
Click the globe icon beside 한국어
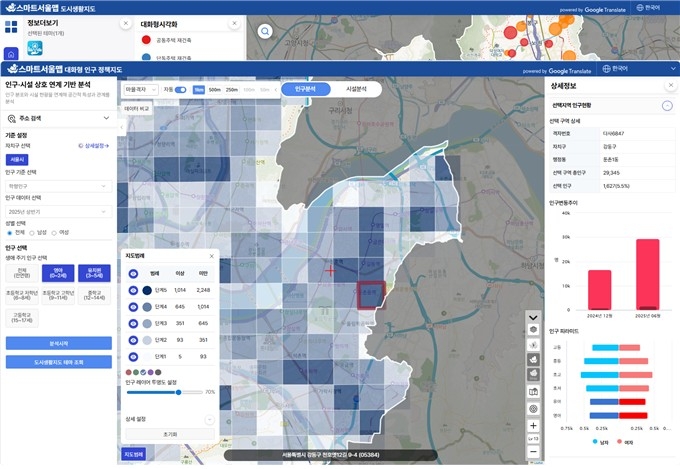(606, 69)
